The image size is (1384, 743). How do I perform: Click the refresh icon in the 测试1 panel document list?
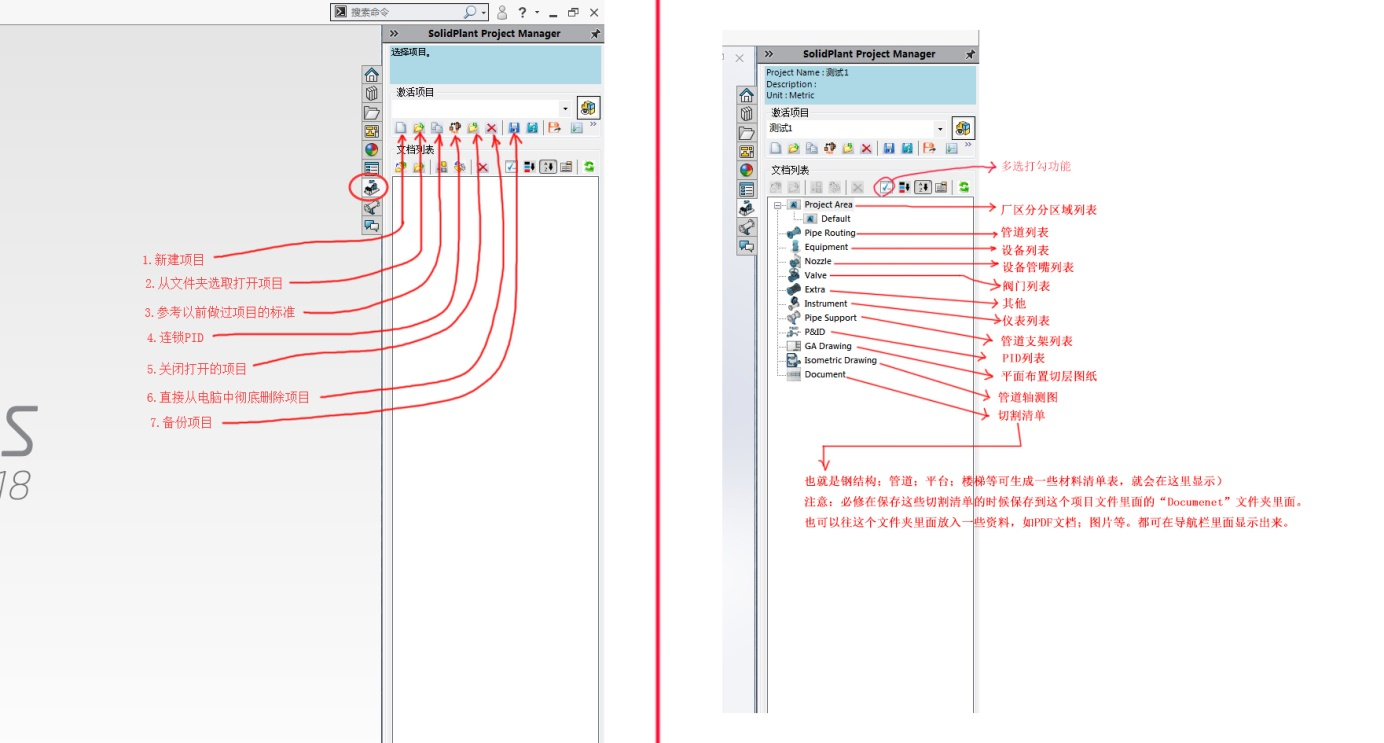[x=964, y=187]
